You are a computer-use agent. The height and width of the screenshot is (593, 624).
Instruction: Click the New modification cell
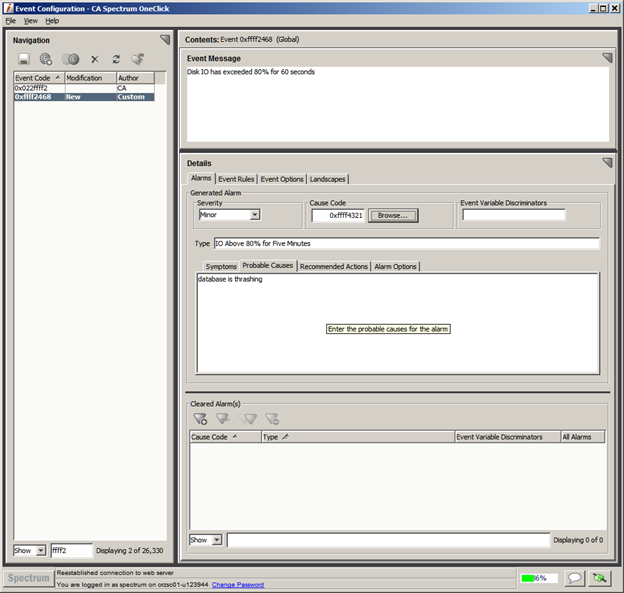point(91,97)
